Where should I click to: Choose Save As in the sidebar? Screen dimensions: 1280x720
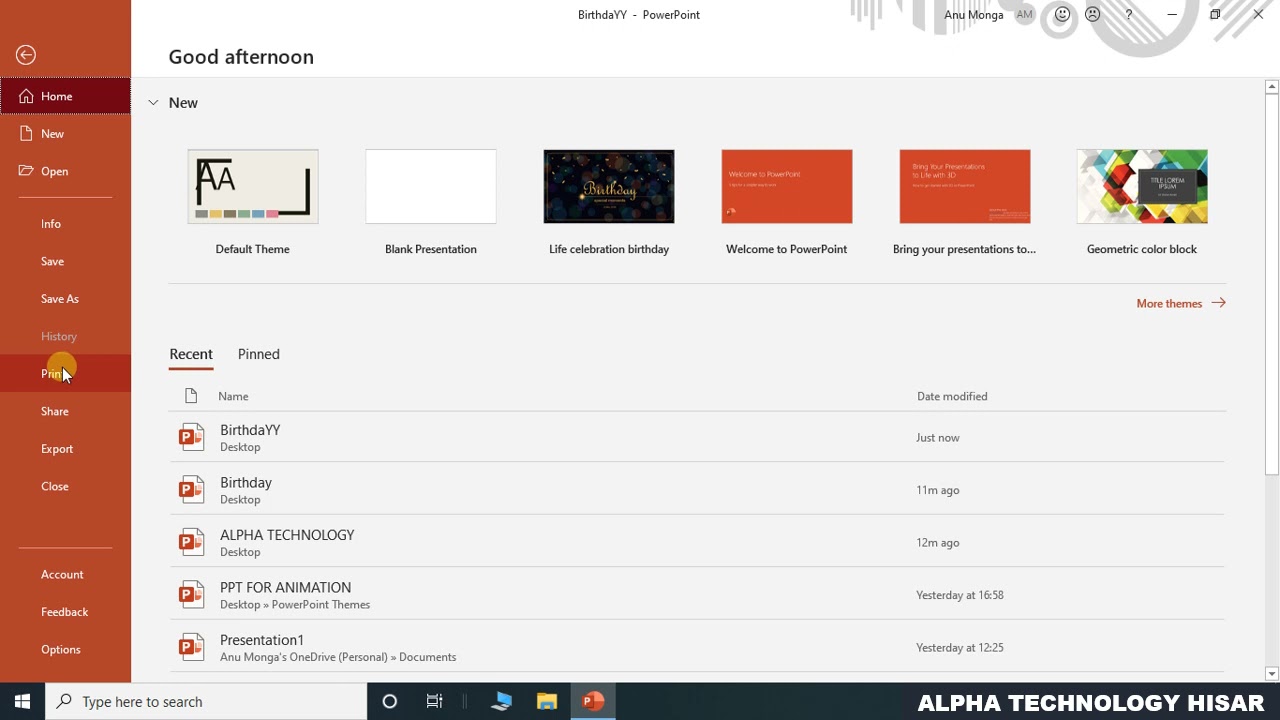65,299
